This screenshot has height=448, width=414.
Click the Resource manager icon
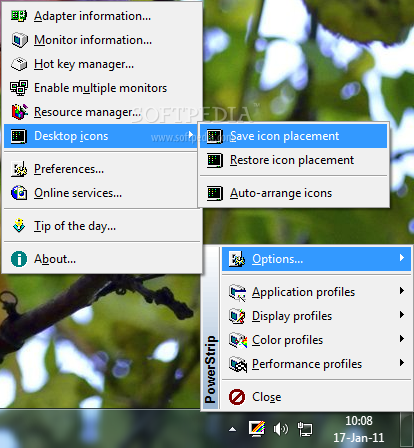[19, 112]
